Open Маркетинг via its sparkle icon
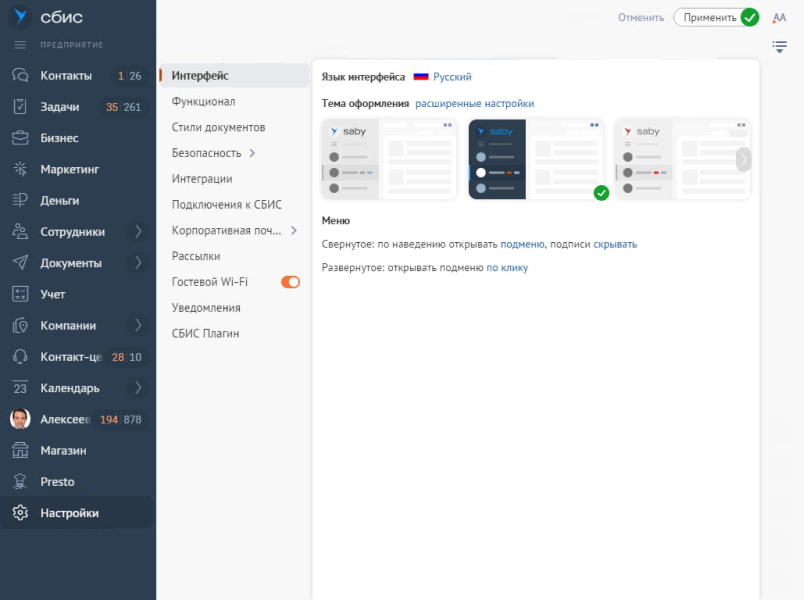This screenshot has height=600, width=804. [x=20, y=169]
